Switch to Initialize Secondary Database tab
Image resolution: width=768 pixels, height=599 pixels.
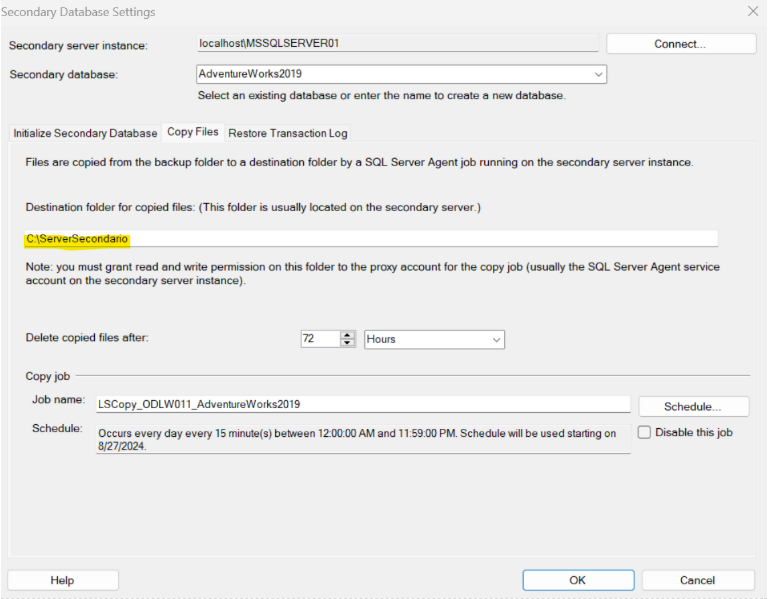[85, 133]
